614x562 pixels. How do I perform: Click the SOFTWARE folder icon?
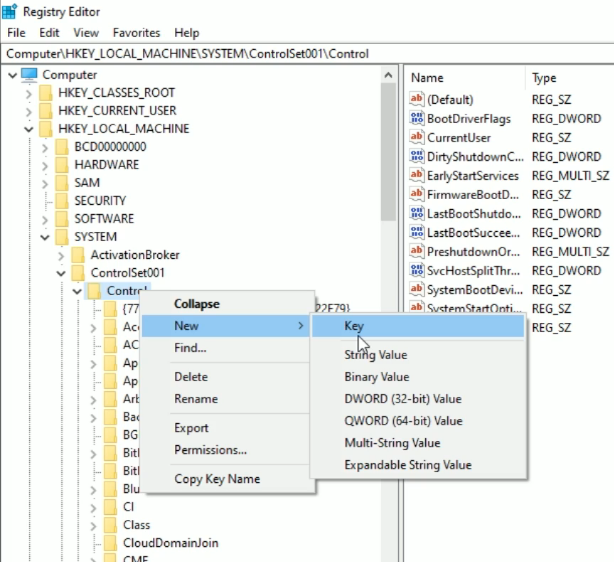[x=62, y=219]
